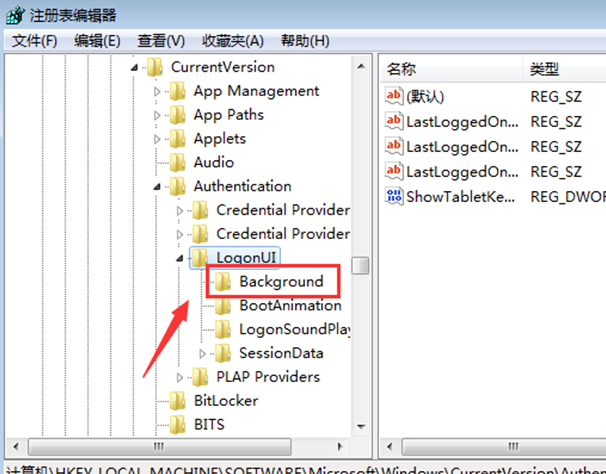This screenshot has width=606, height=474.
Task: Click the LogonUI folder icon
Action: pos(200,258)
